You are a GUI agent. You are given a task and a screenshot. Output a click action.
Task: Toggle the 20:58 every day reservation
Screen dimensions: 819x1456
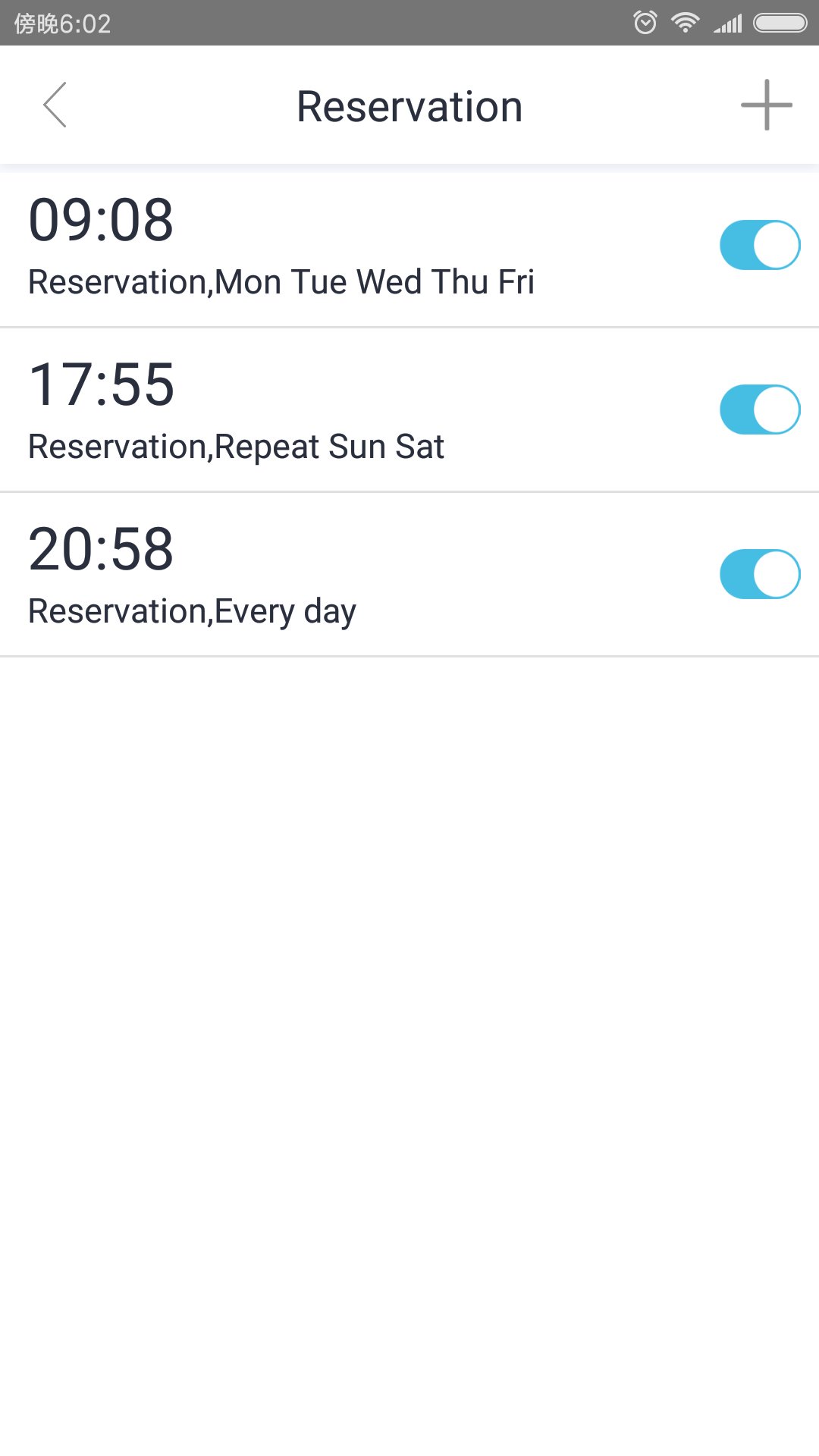[x=759, y=574]
